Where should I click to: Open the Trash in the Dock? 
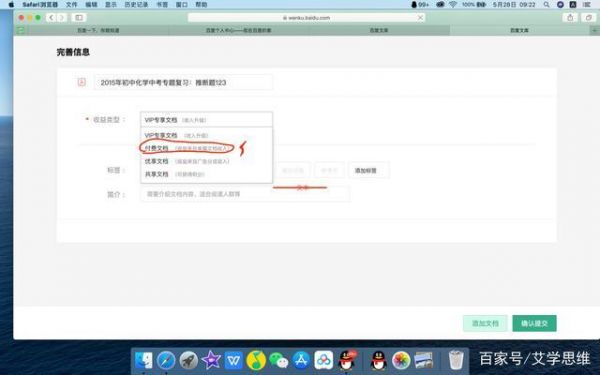(x=456, y=360)
